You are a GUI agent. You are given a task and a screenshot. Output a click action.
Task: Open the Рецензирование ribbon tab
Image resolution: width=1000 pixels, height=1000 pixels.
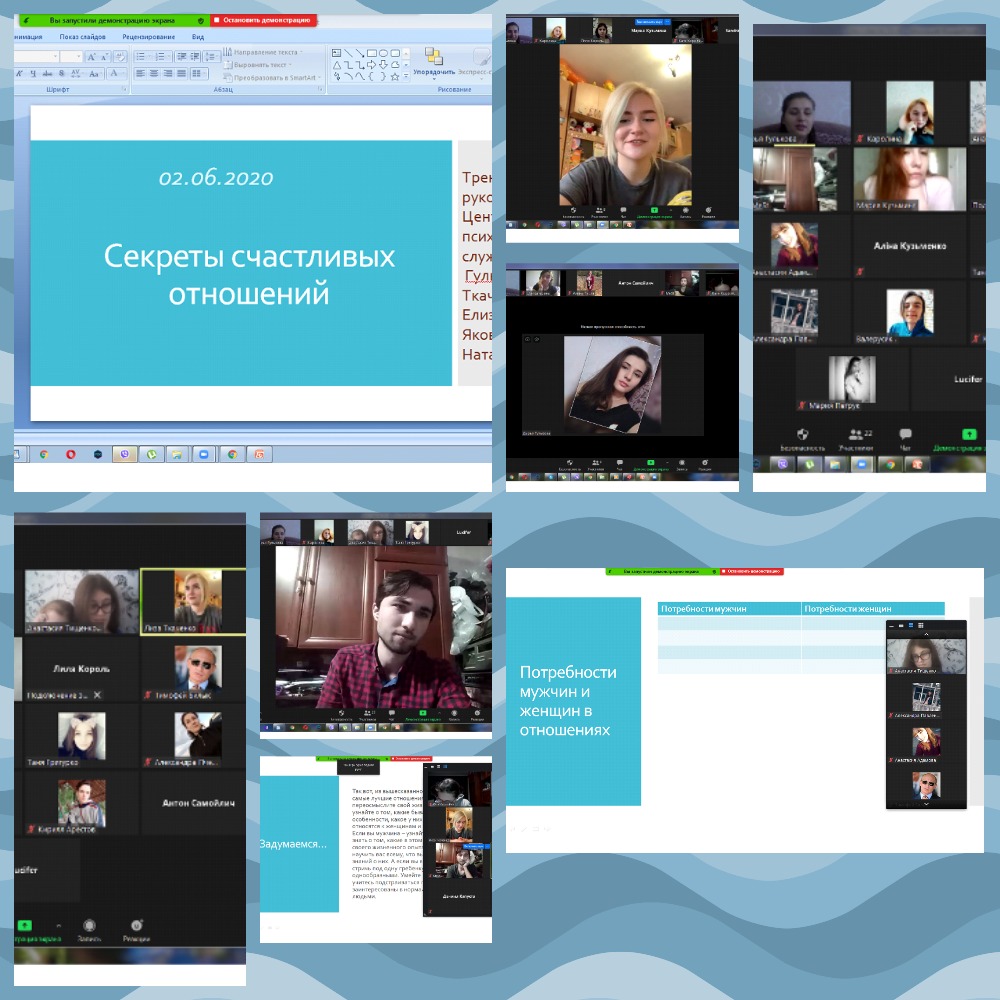pos(148,37)
